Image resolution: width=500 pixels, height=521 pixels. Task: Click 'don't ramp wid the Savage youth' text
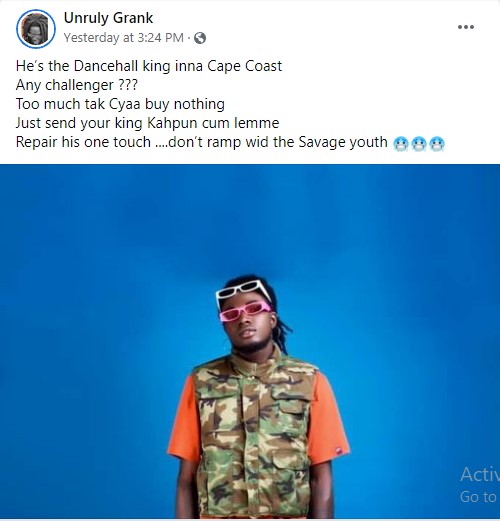[x=278, y=142]
